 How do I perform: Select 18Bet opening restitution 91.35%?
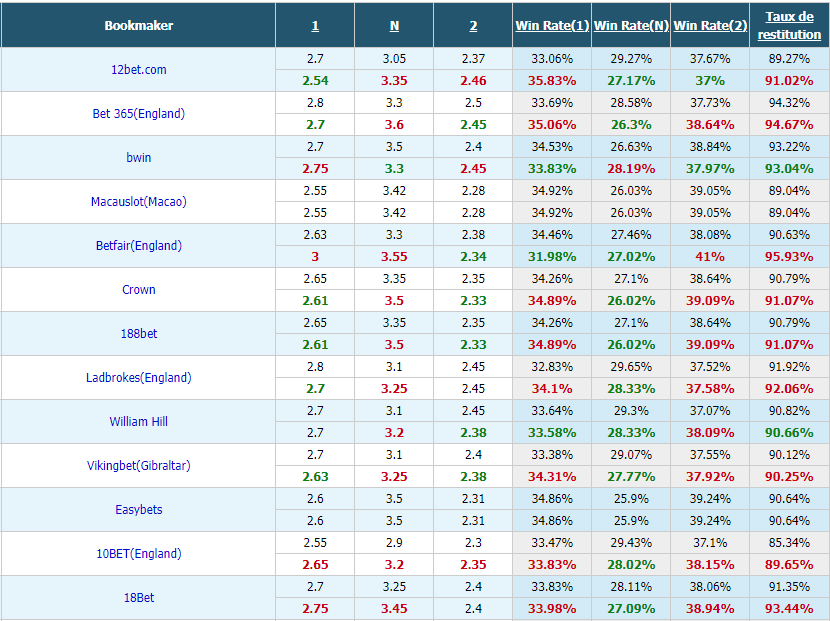(789, 587)
